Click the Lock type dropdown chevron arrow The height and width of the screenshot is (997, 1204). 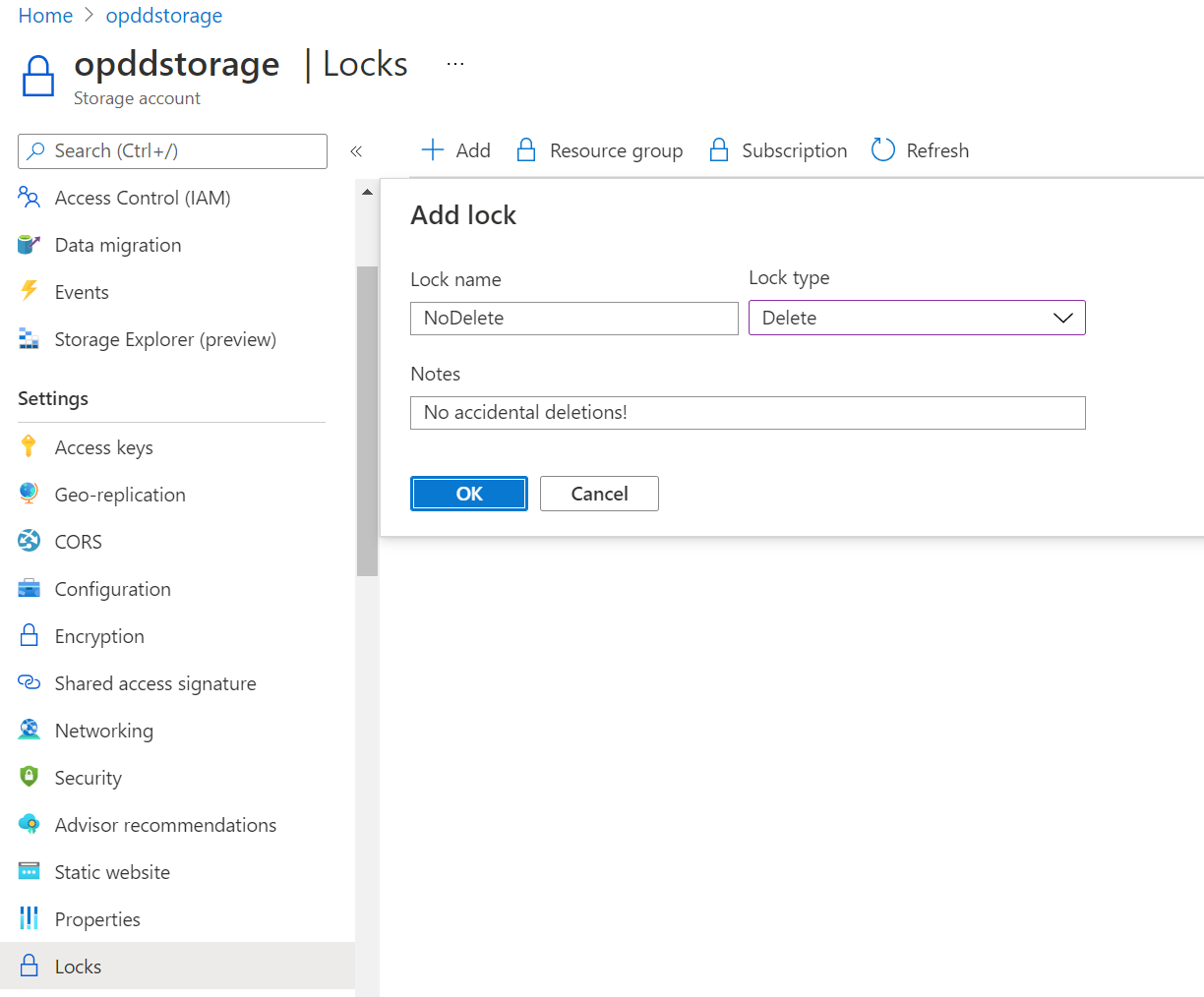(x=1062, y=318)
